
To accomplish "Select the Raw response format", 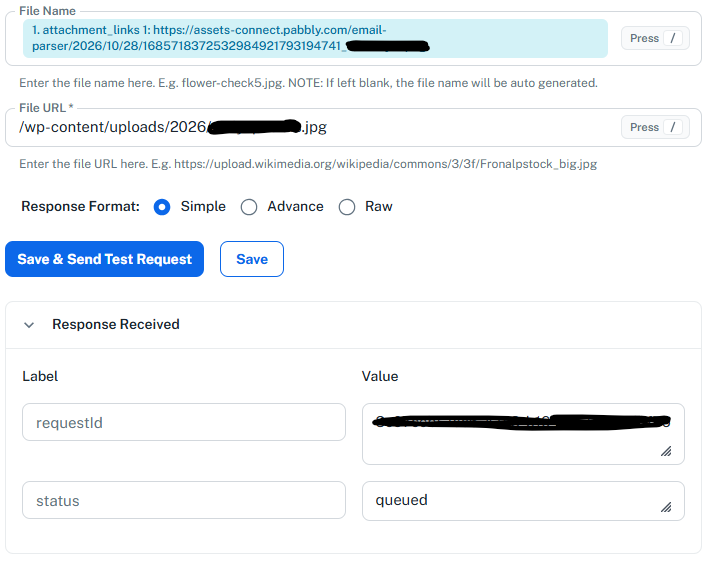I will (347, 207).
